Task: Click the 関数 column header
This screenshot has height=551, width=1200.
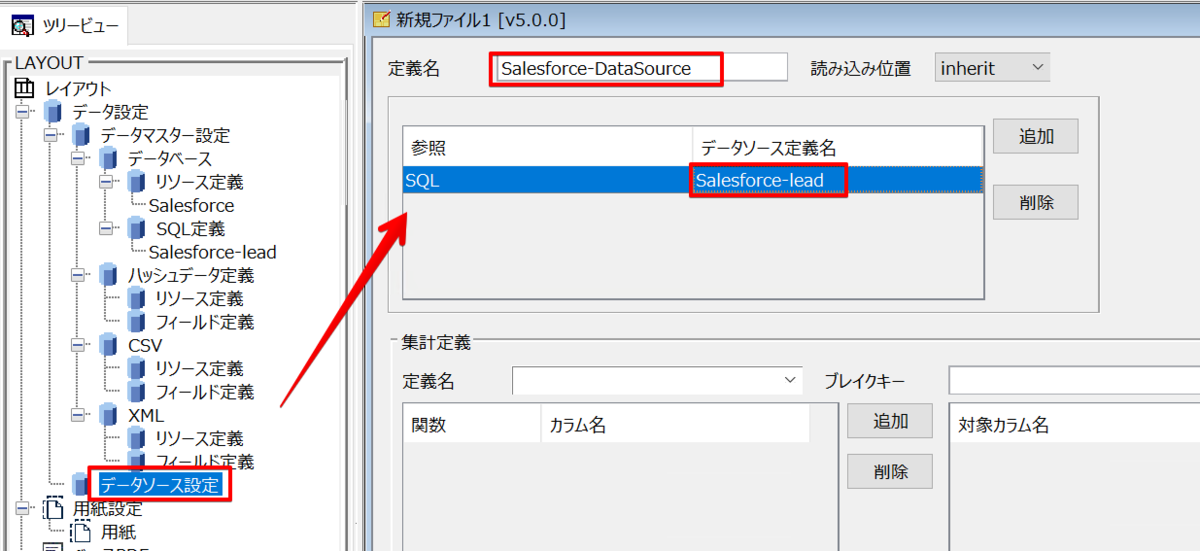Action: pos(471,425)
